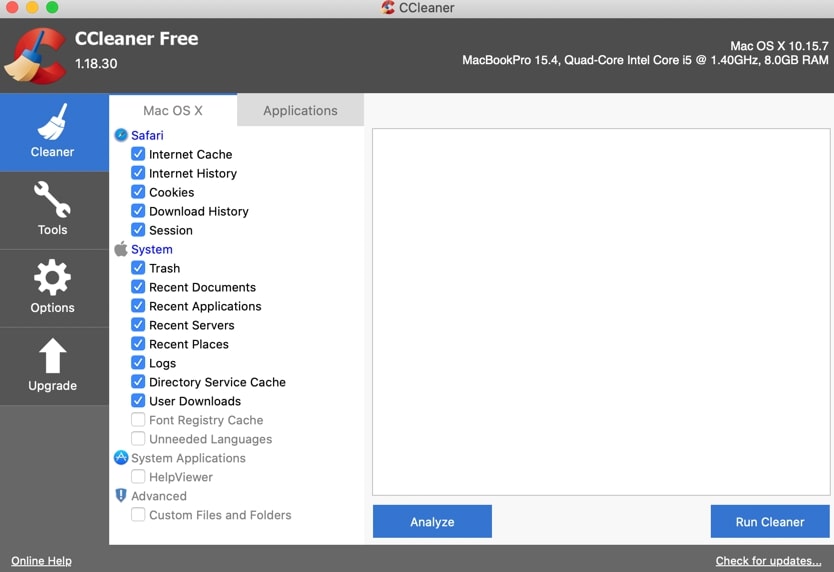Select the System Applications category label

tap(188, 458)
